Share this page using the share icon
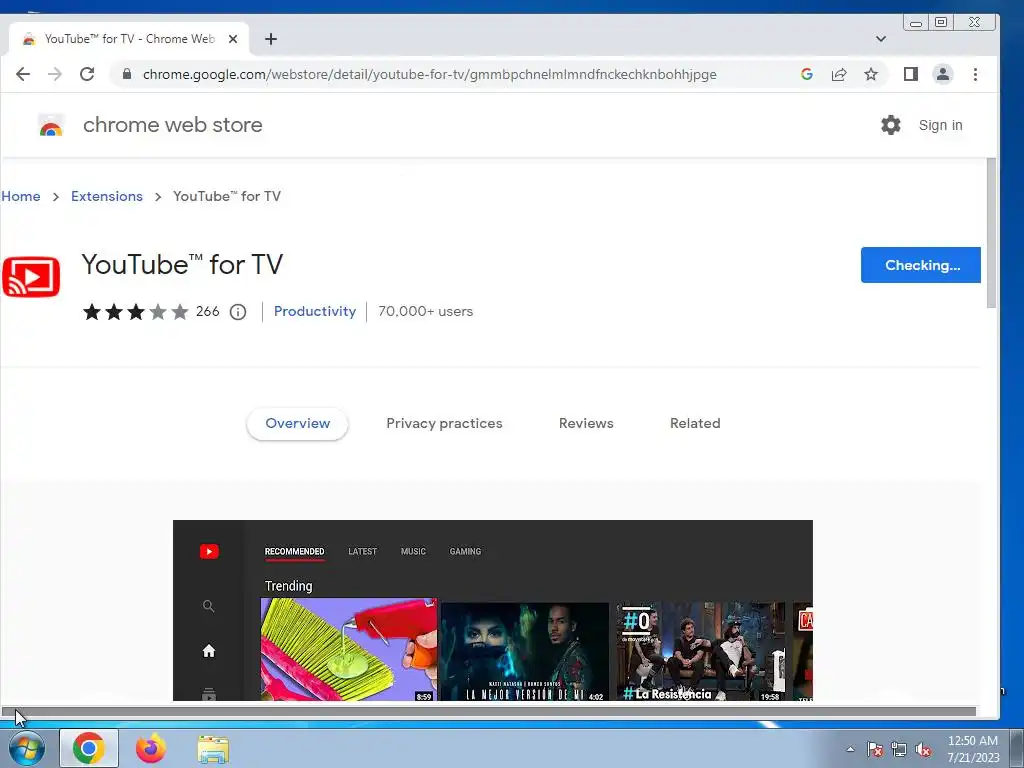The width and height of the screenshot is (1024, 768). tap(839, 74)
